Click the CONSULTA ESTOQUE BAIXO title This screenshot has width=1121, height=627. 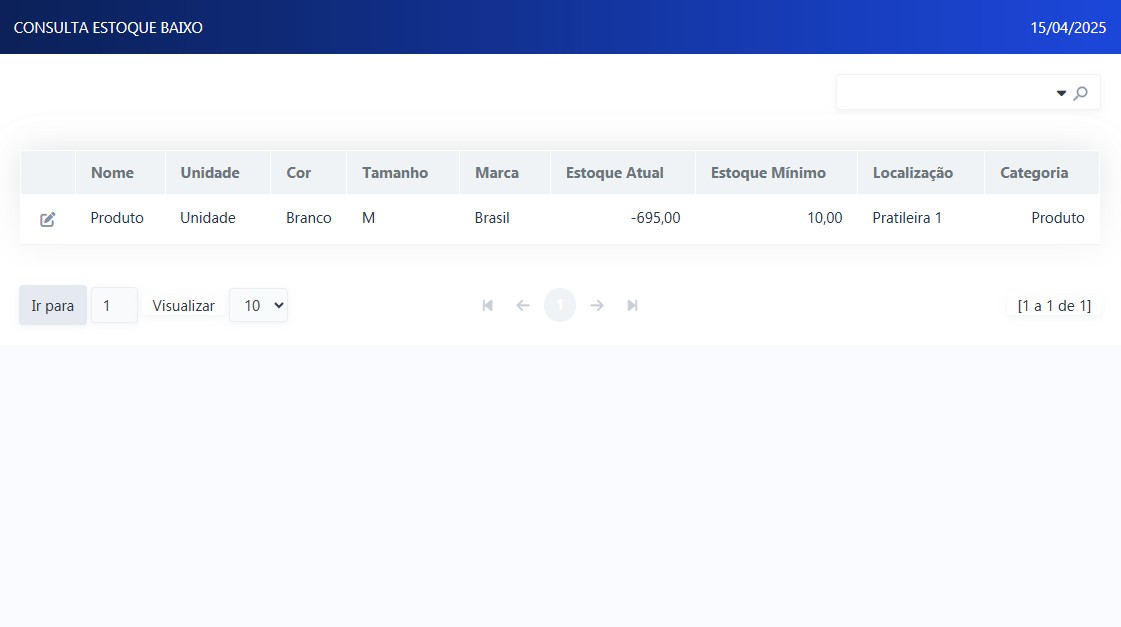point(108,27)
